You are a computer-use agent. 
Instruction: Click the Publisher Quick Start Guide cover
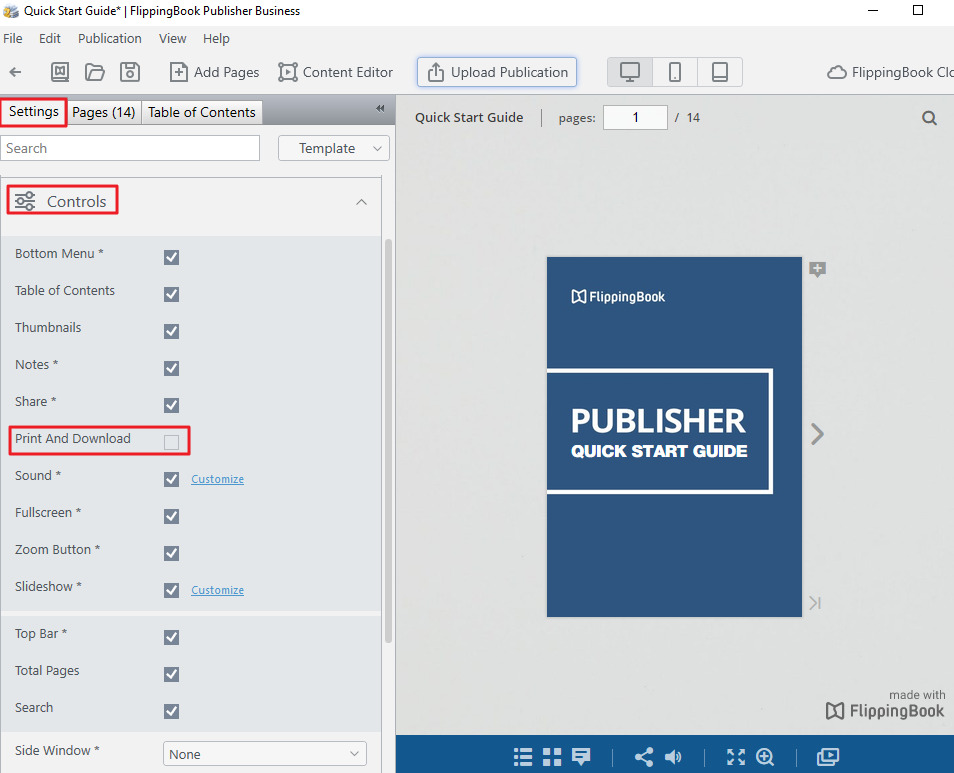[674, 437]
